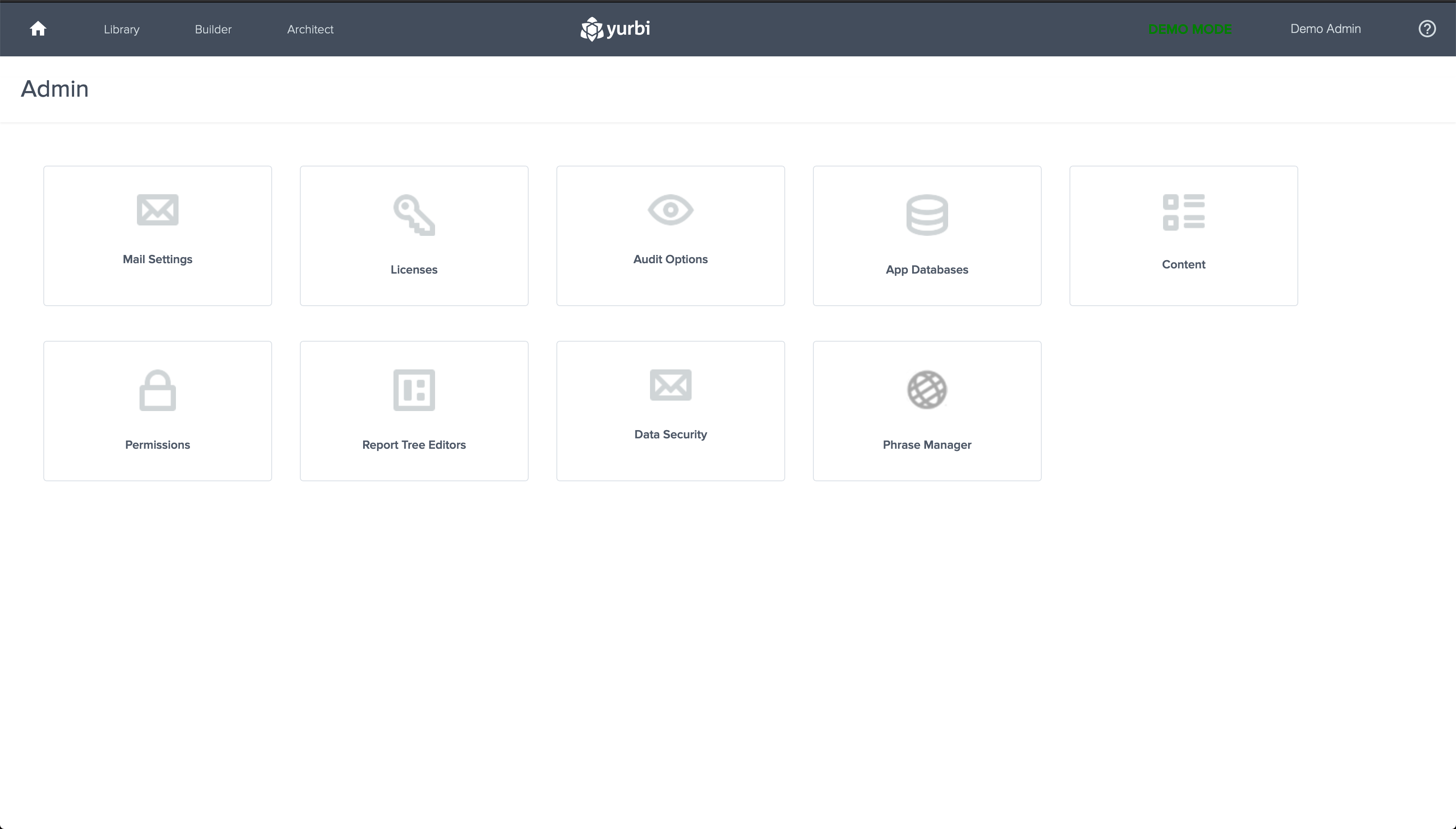Open the Library menu
The height and width of the screenshot is (829, 1456).
tap(122, 29)
